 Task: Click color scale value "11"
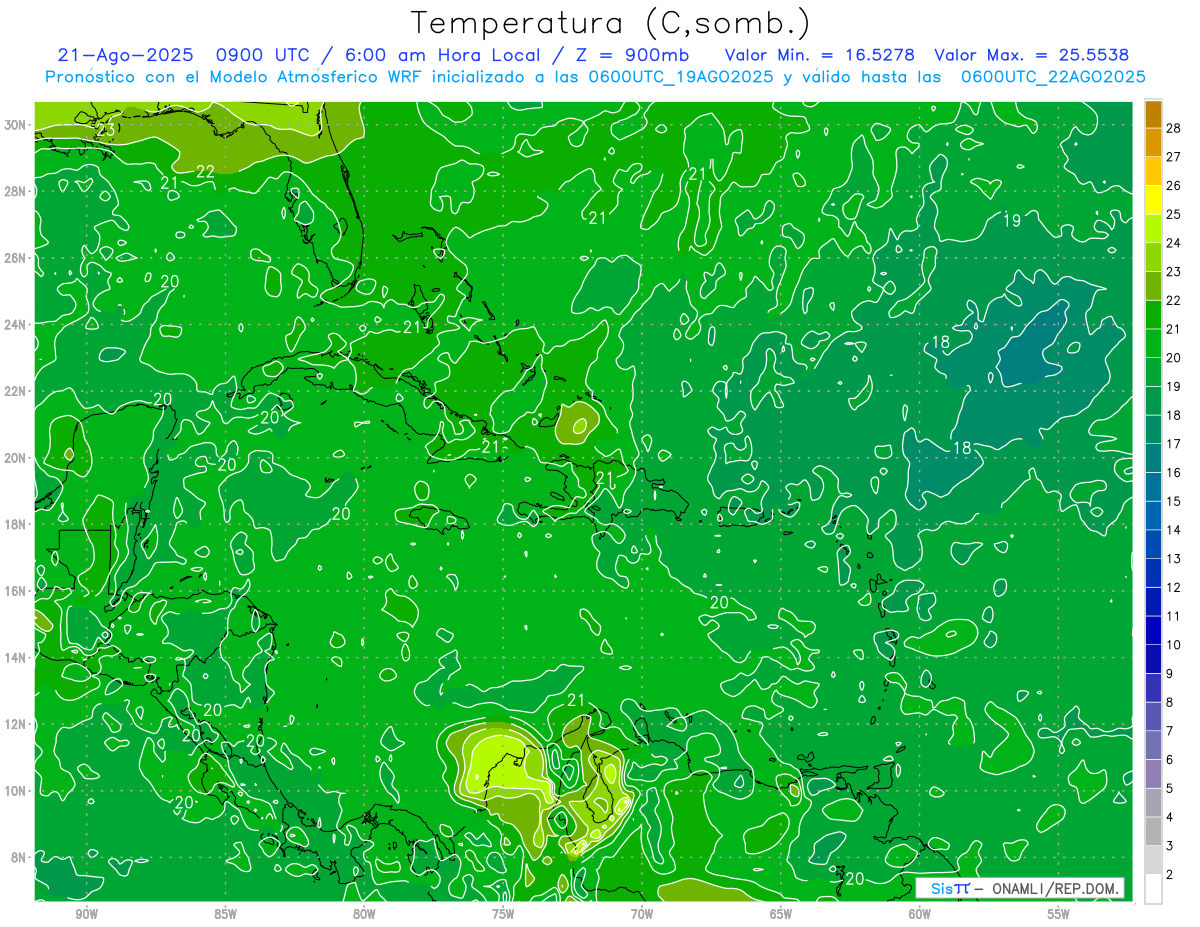1174,616
